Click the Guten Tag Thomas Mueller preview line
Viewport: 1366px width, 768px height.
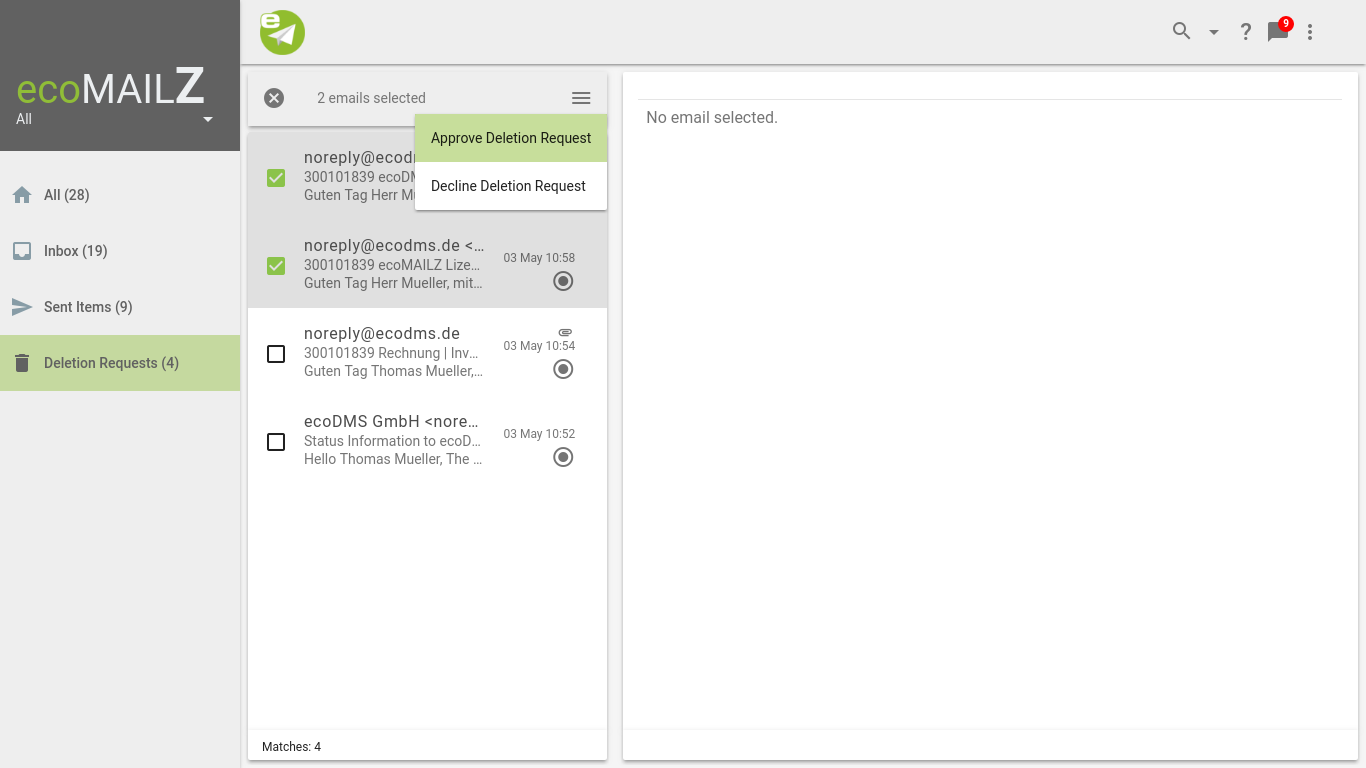393,371
